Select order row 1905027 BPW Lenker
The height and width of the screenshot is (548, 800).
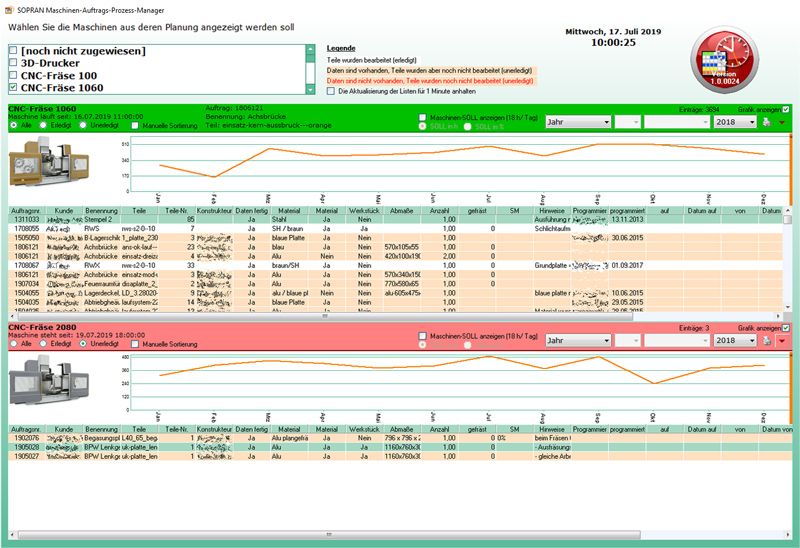400,456
